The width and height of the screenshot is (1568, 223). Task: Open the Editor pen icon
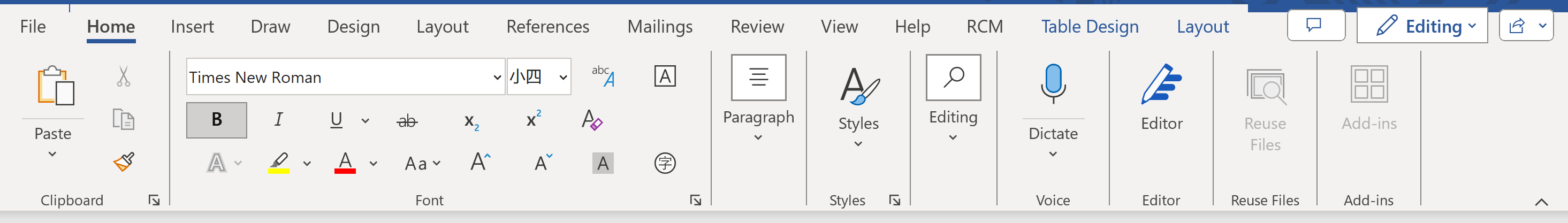point(1161,84)
